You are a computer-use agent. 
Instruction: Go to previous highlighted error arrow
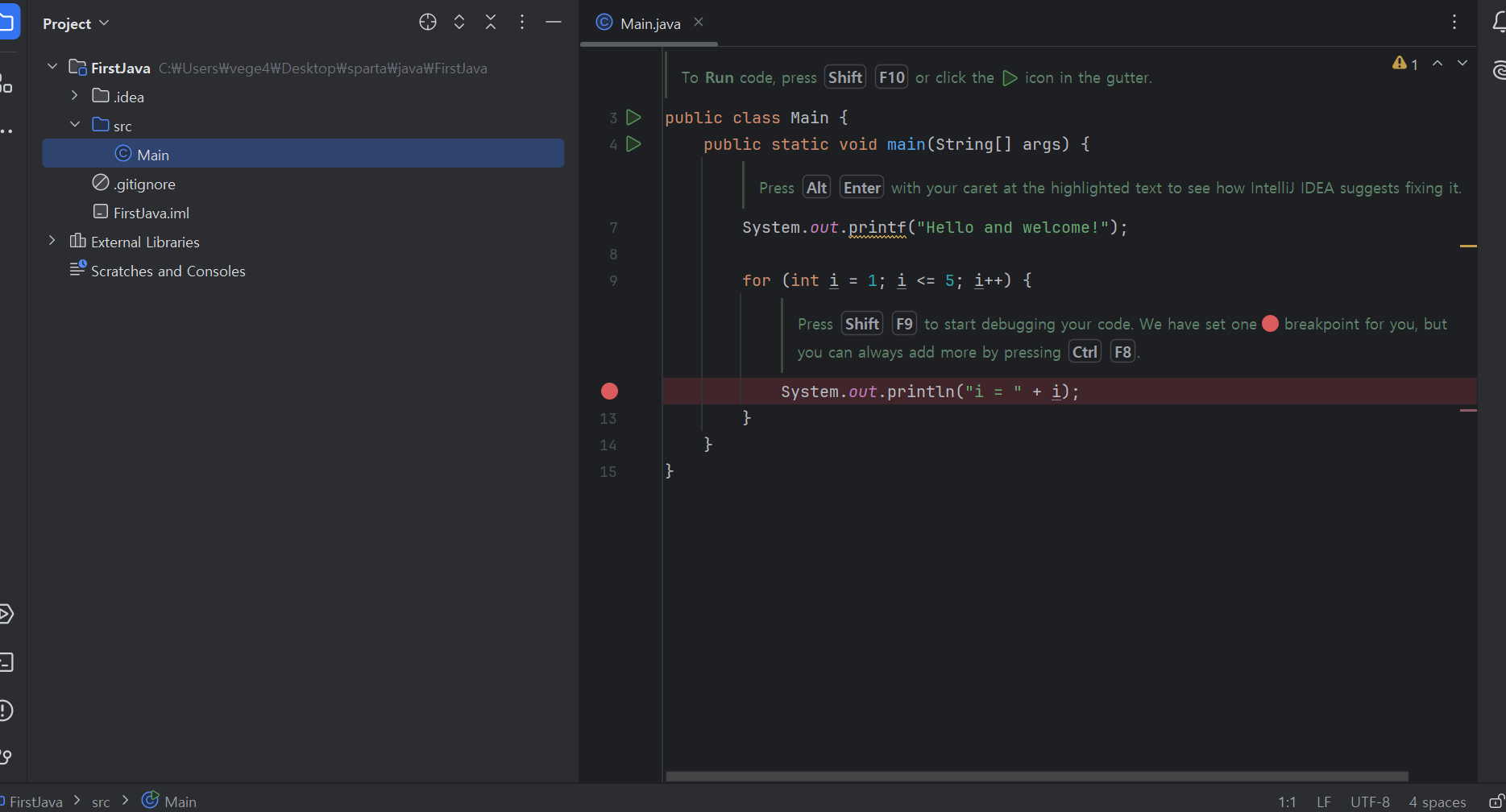(x=1438, y=63)
